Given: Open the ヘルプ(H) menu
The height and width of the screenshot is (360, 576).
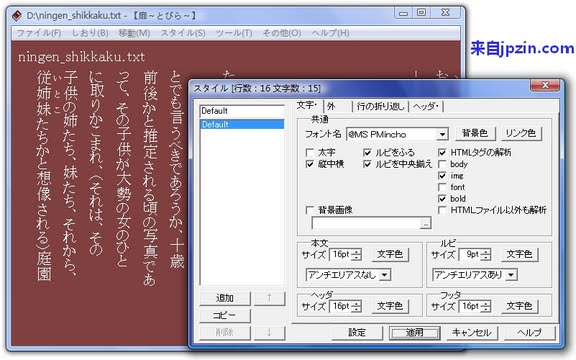Looking at the screenshot, I should click(x=330, y=33).
